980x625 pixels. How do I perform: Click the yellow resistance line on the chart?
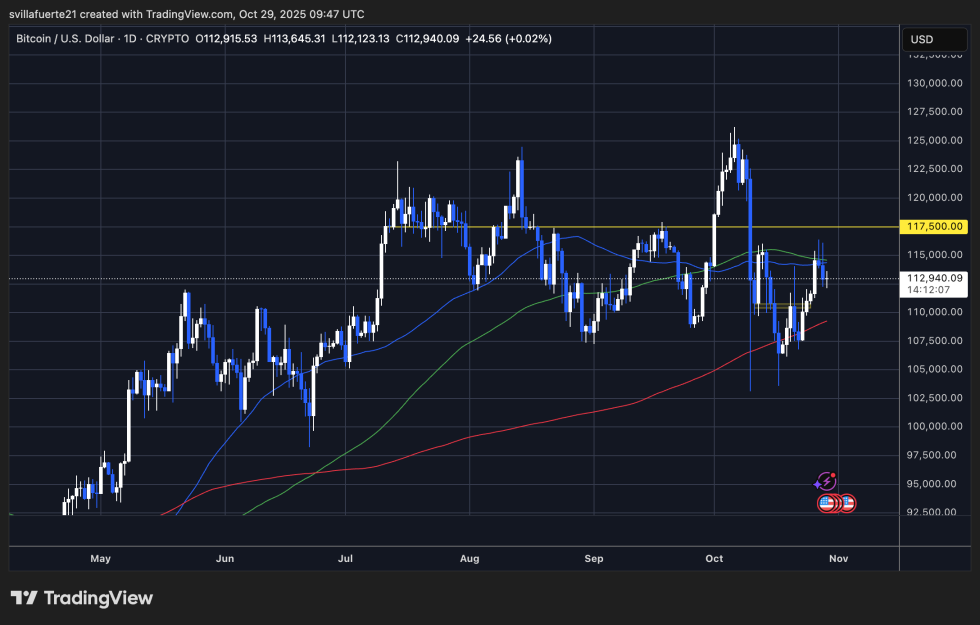(x=600, y=227)
